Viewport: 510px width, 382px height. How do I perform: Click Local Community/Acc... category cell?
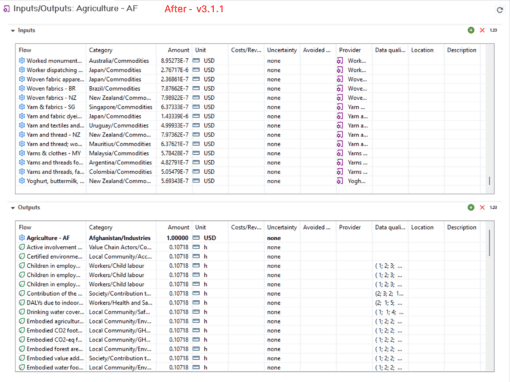point(120,257)
